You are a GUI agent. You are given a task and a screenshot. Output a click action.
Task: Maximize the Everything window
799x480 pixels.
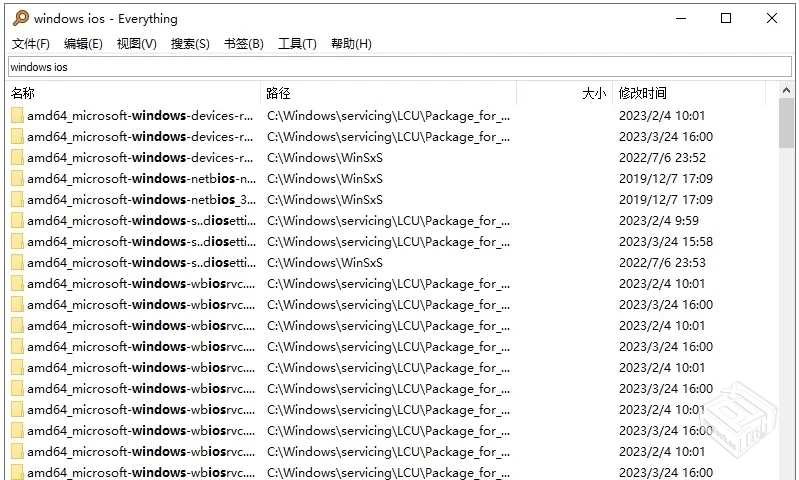click(x=726, y=18)
